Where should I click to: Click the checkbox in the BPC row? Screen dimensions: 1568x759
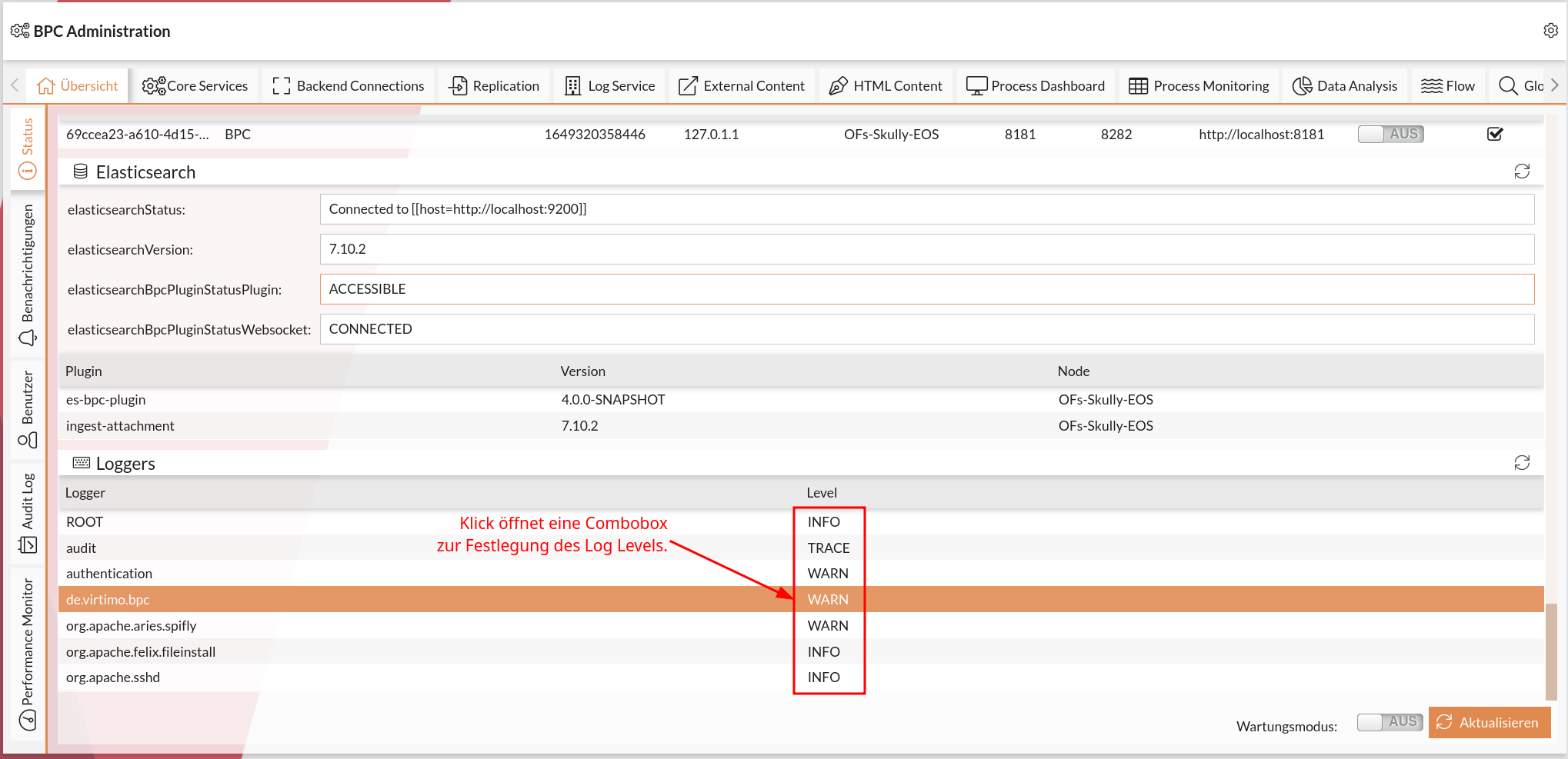tap(1494, 134)
